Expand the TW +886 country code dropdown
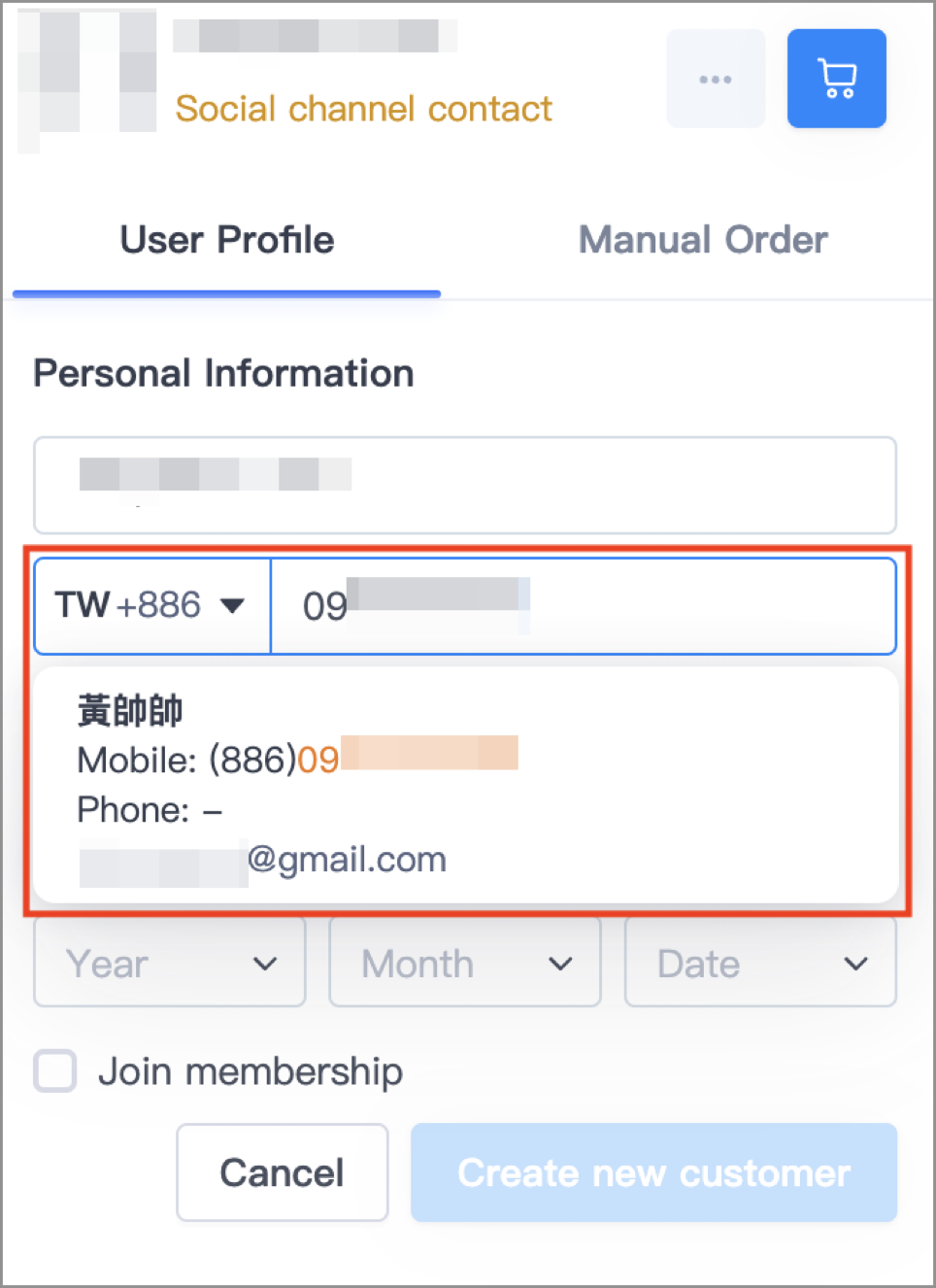936x1288 pixels. pyautogui.click(x=152, y=605)
